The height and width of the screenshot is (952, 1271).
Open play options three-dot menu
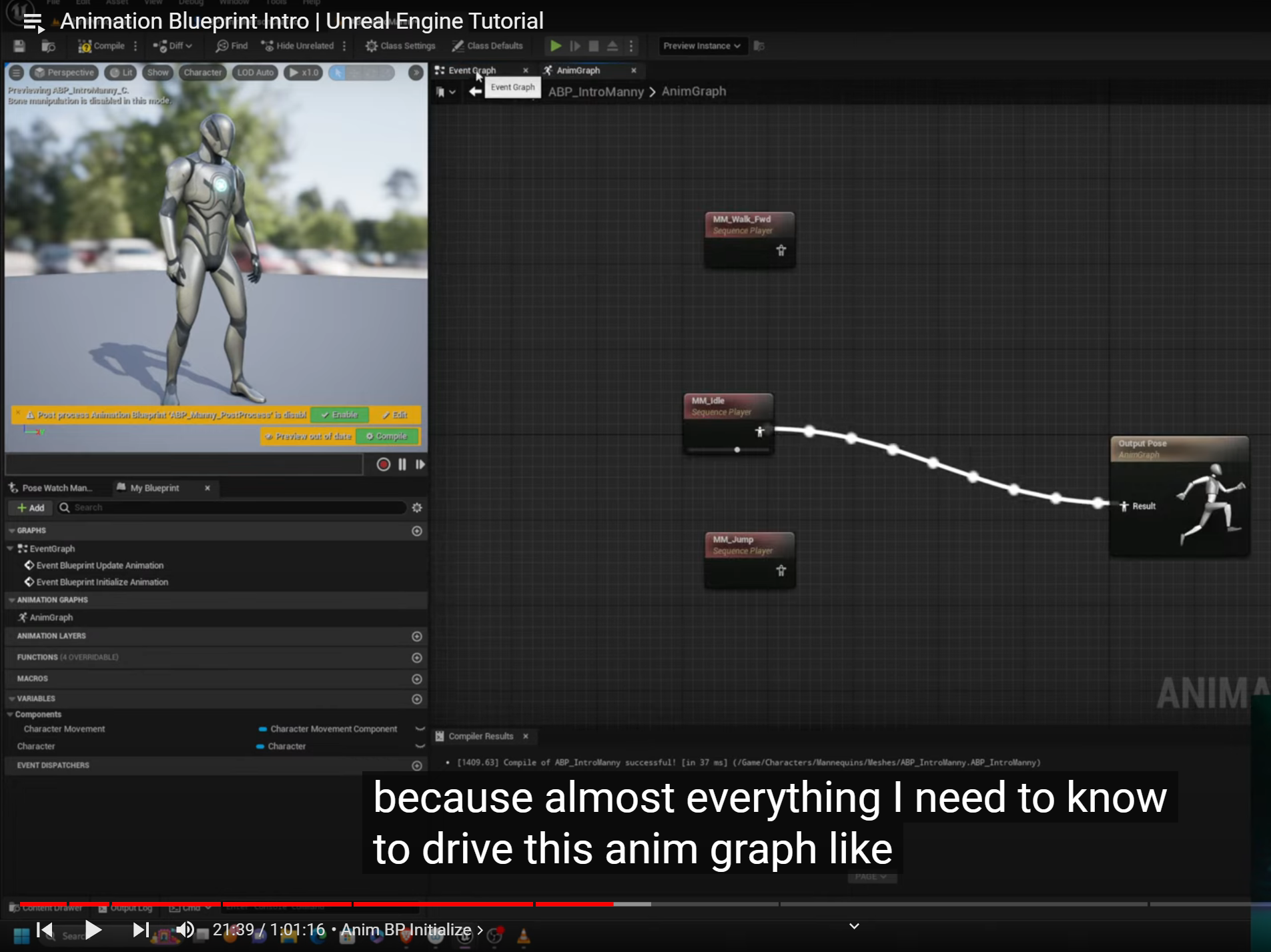630,46
